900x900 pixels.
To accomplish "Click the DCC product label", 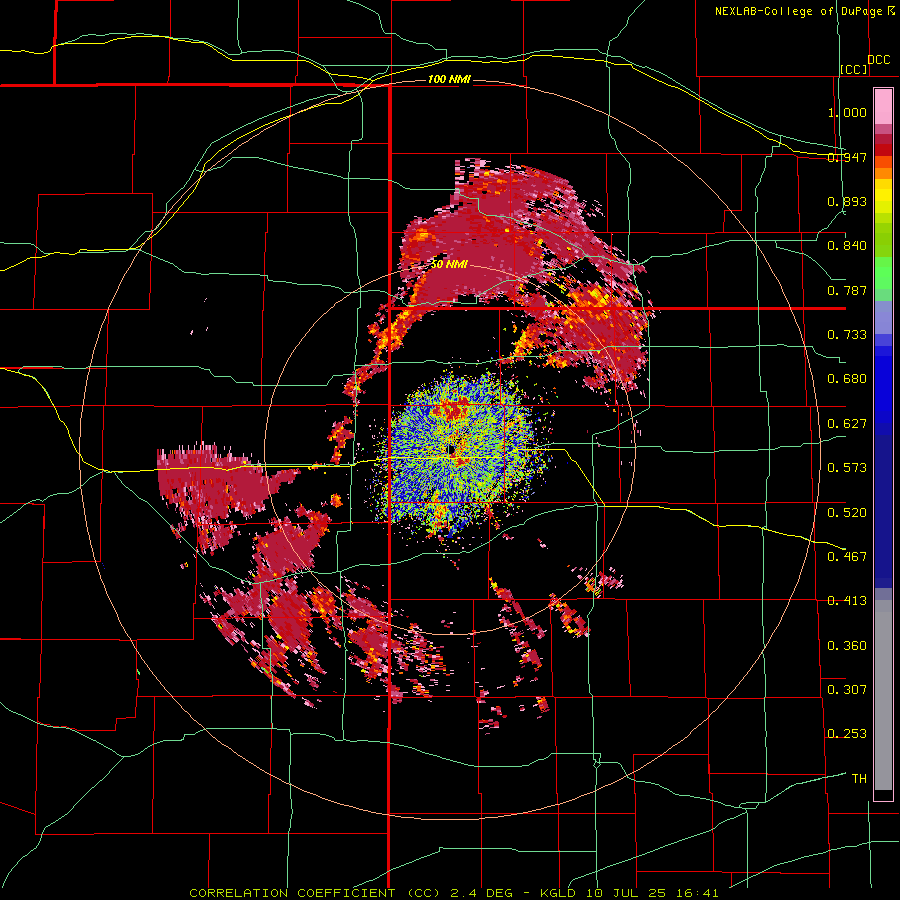I will [x=879, y=59].
